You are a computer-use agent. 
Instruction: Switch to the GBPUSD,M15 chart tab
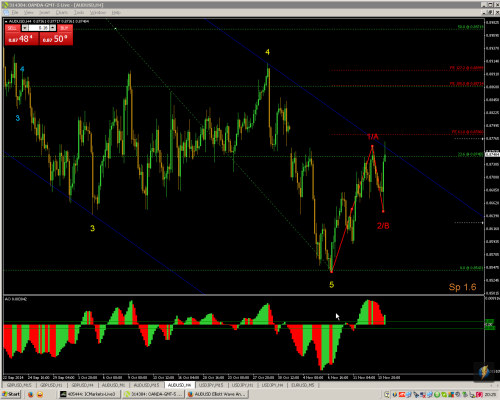click(x=19, y=385)
